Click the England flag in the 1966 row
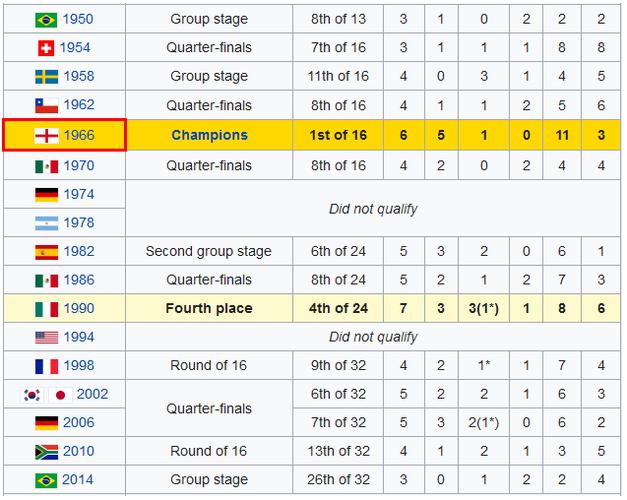The width and height of the screenshot is (627, 500). click(46, 135)
